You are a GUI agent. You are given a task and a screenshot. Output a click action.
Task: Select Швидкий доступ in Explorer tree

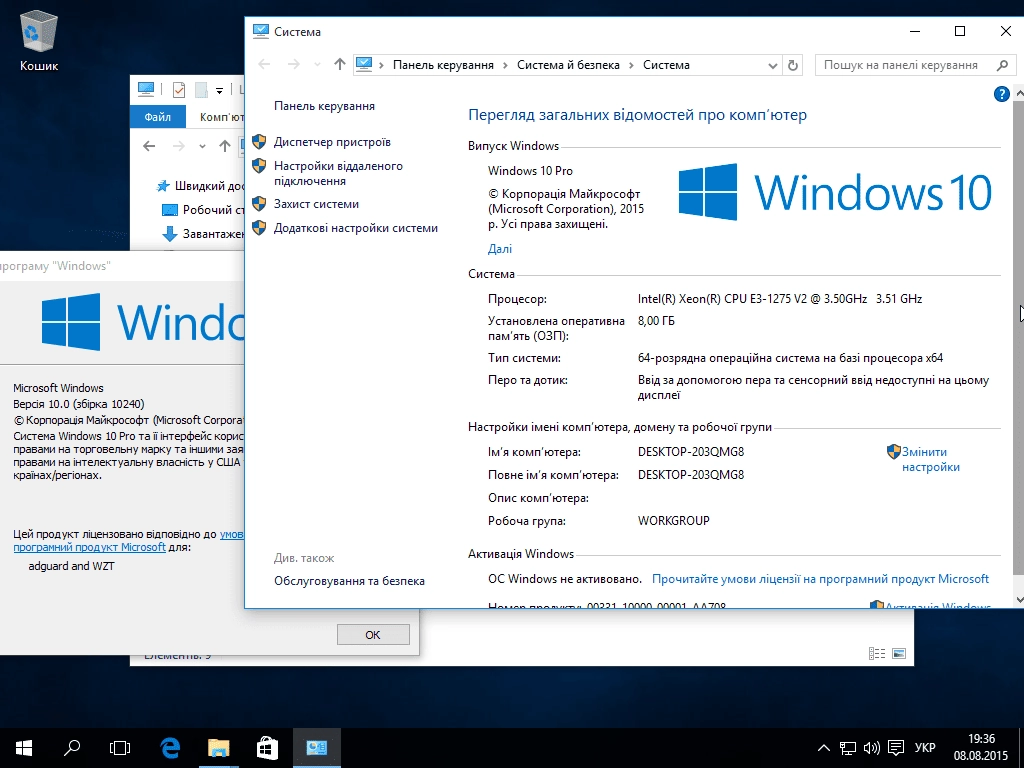[199, 186]
